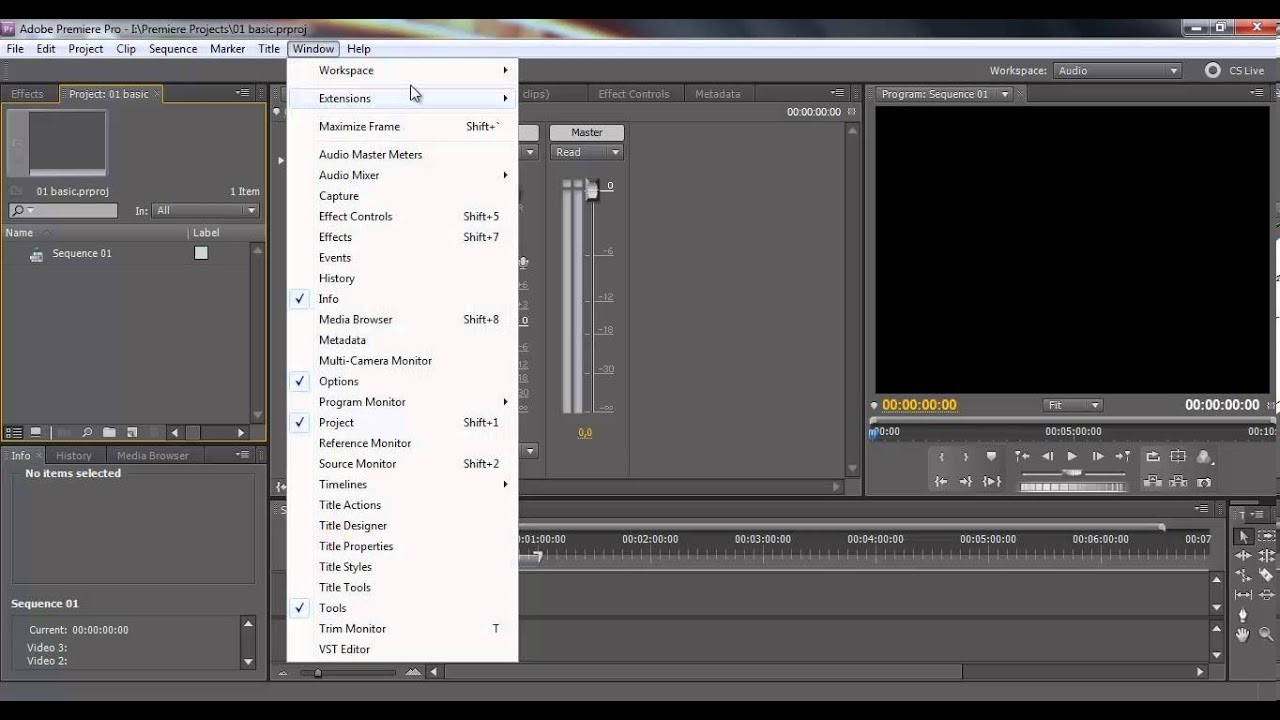1280x720 pixels.
Task: Select the Slip tool
Action: pyautogui.click(x=1243, y=595)
